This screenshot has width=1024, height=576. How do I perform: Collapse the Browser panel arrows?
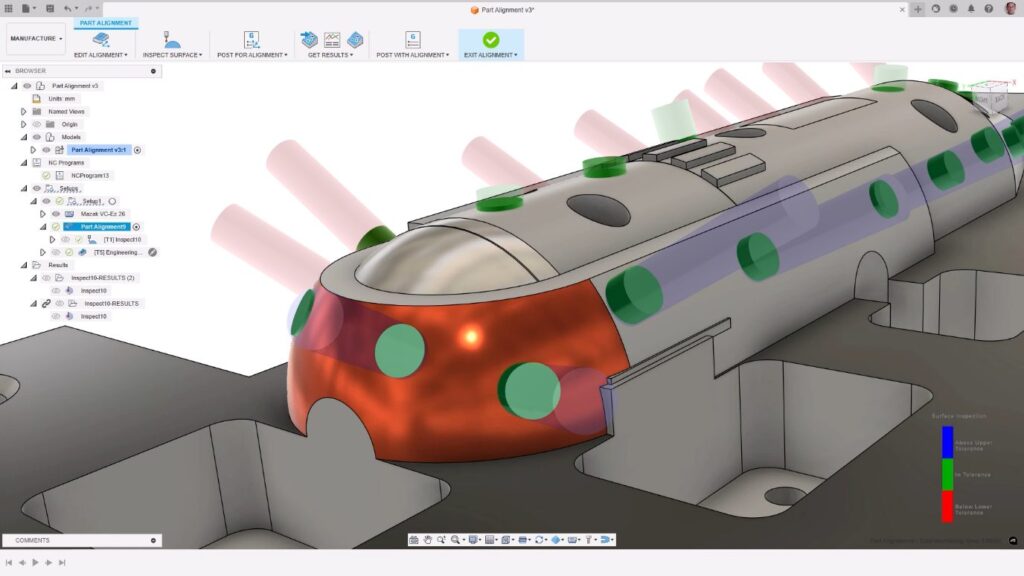tap(8, 71)
